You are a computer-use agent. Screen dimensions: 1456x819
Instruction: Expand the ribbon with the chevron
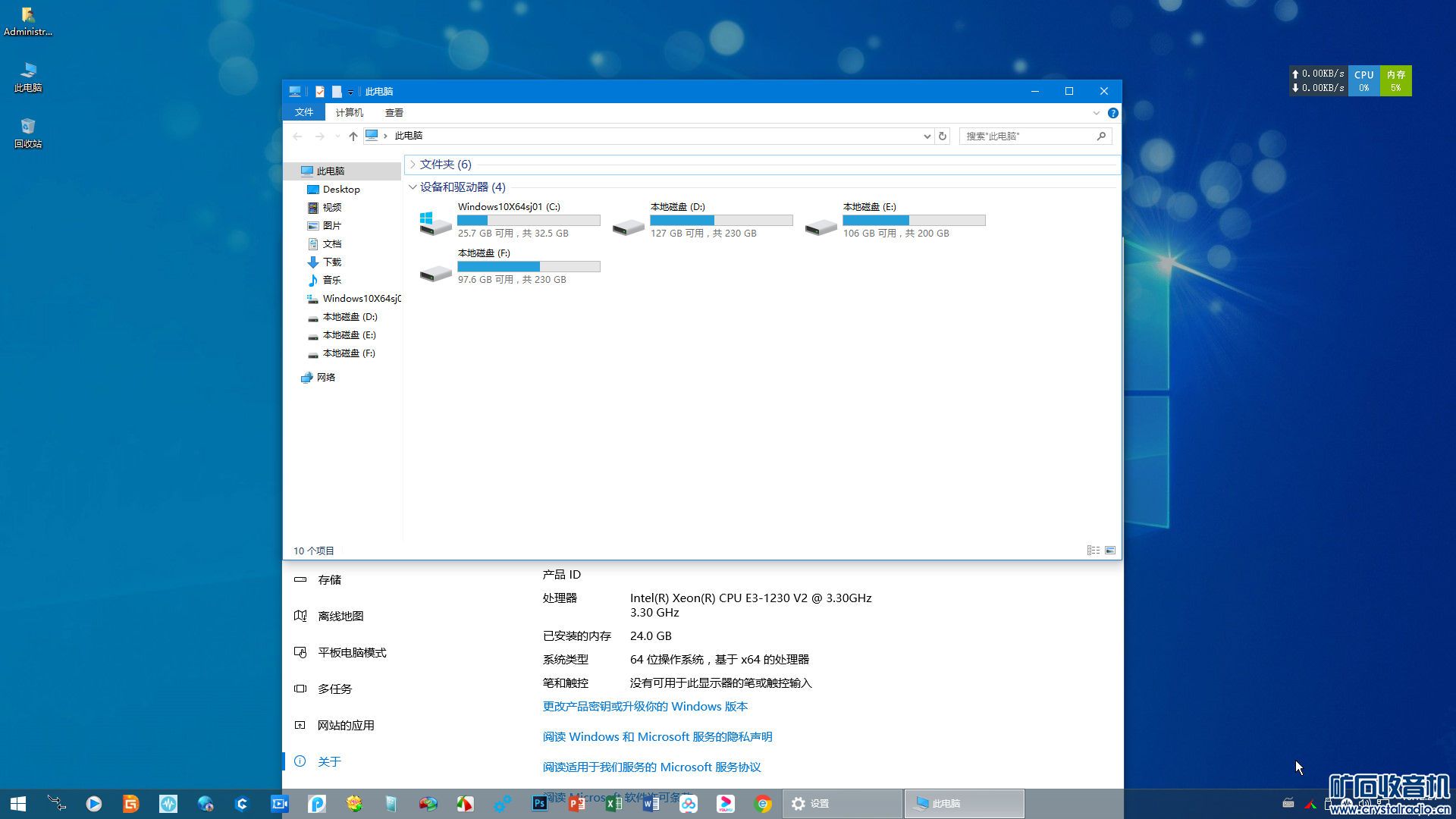coord(1096,113)
